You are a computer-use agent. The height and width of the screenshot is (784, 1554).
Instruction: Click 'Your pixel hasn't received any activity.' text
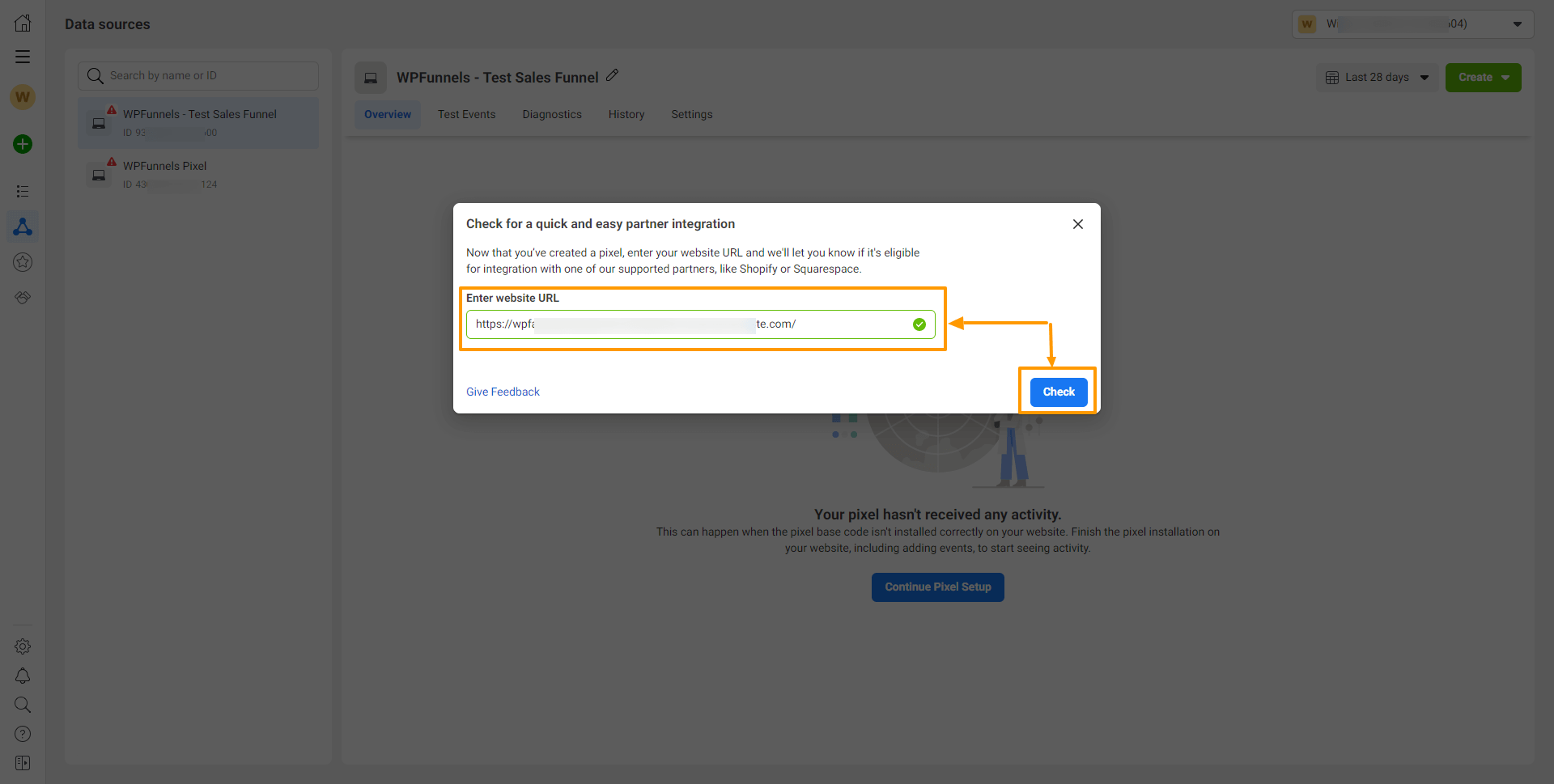[x=938, y=515]
